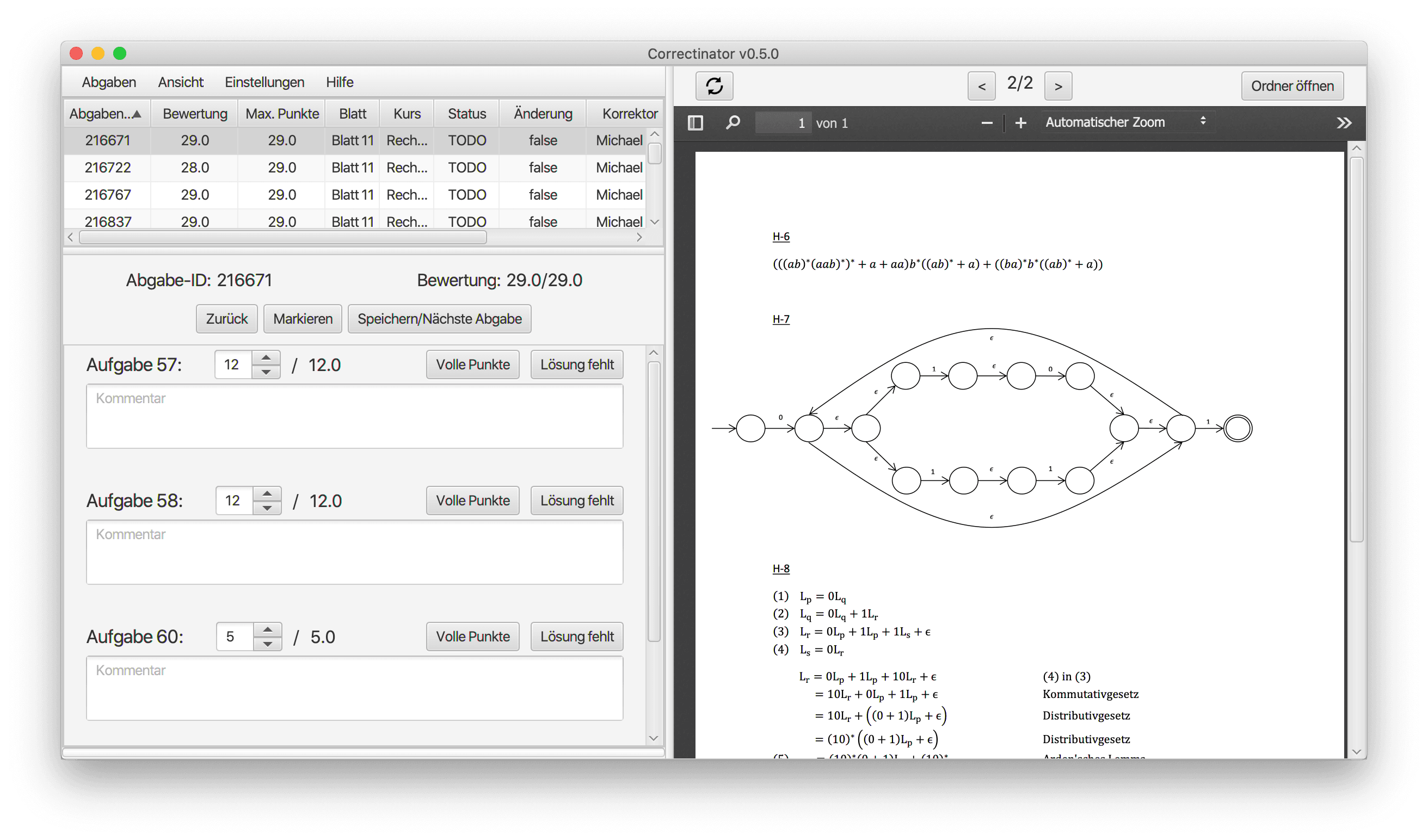Focus the Aufgabe 57 Kommentar field
Screen dimensions: 1428x840
[355, 416]
